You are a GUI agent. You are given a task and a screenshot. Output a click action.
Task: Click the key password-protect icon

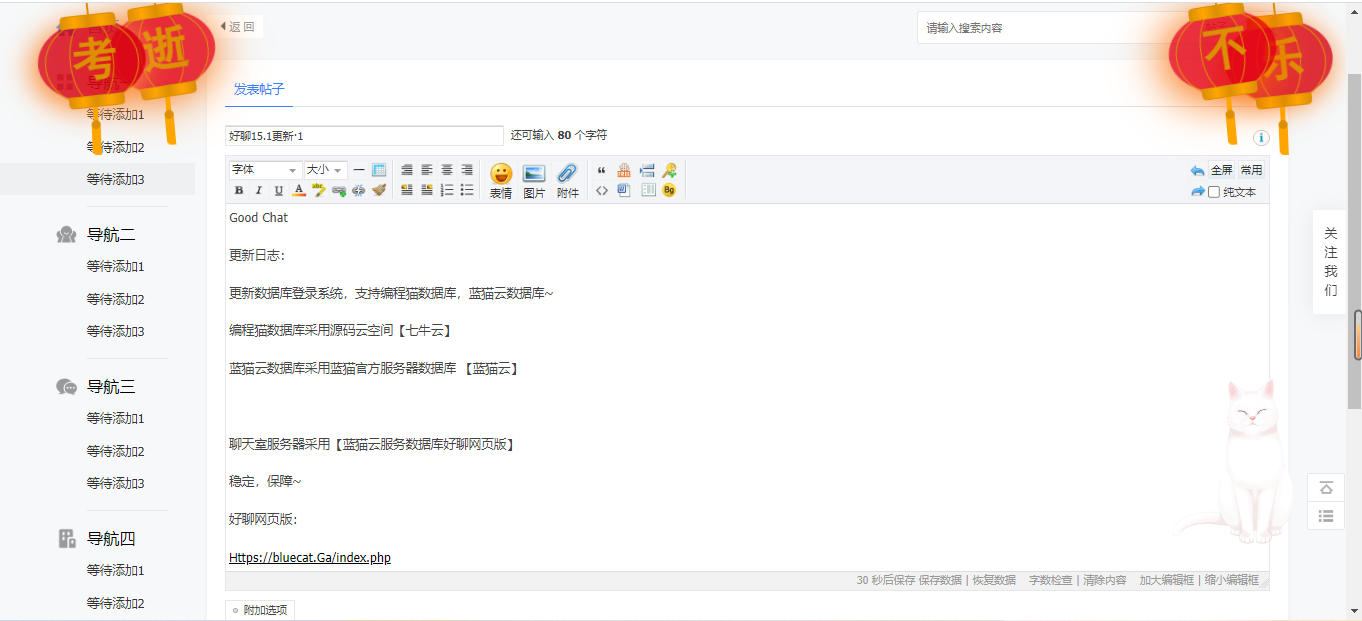(669, 170)
